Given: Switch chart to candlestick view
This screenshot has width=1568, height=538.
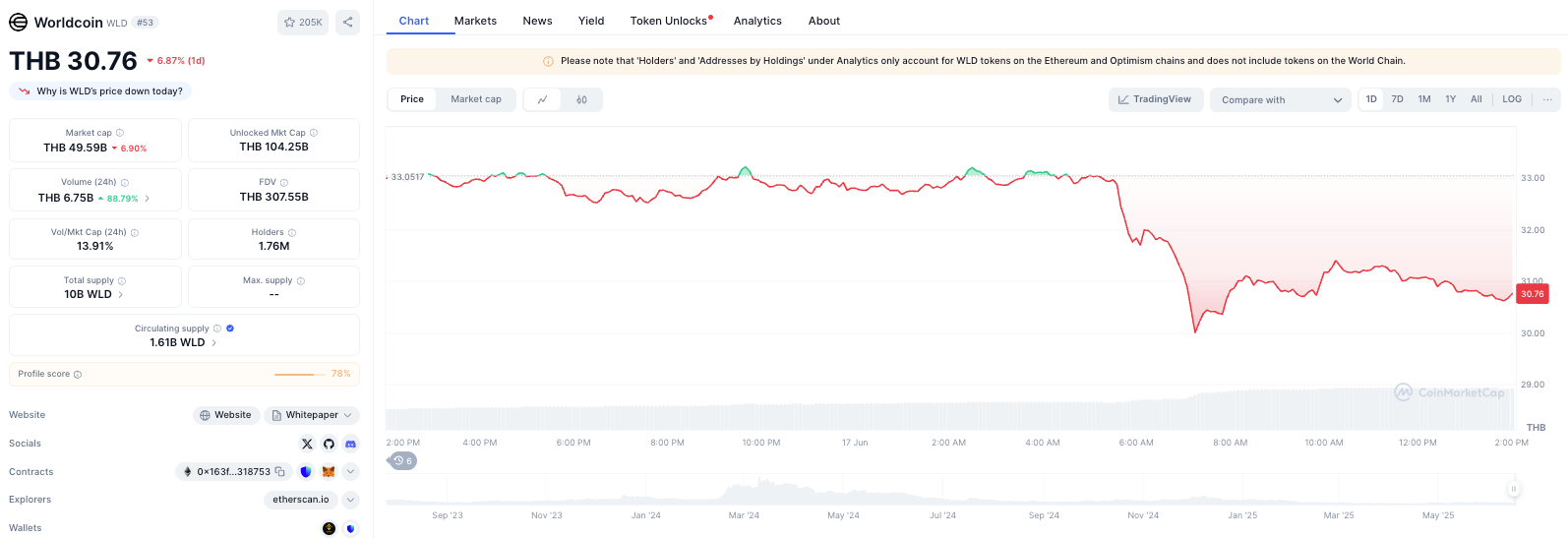Looking at the screenshot, I should click(581, 99).
